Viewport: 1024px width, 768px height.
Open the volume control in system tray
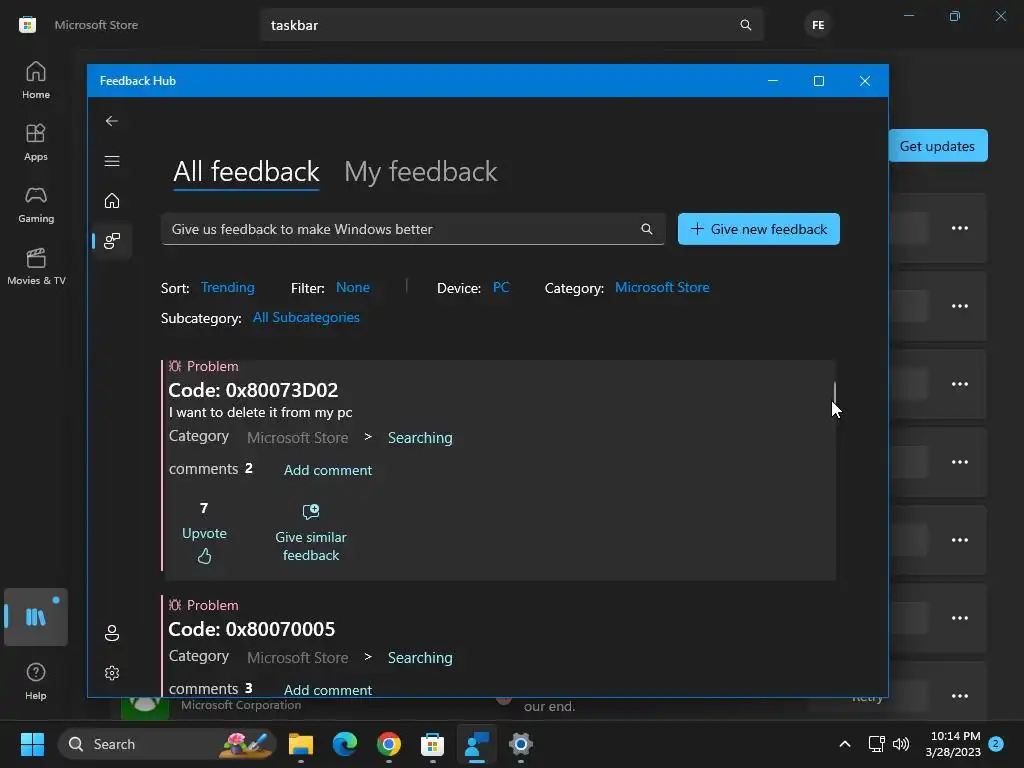(x=901, y=744)
